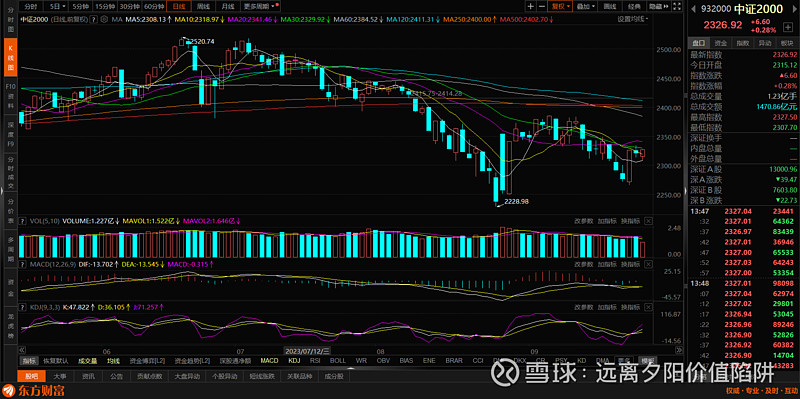Click 设置均线 link

coord(631,19)
